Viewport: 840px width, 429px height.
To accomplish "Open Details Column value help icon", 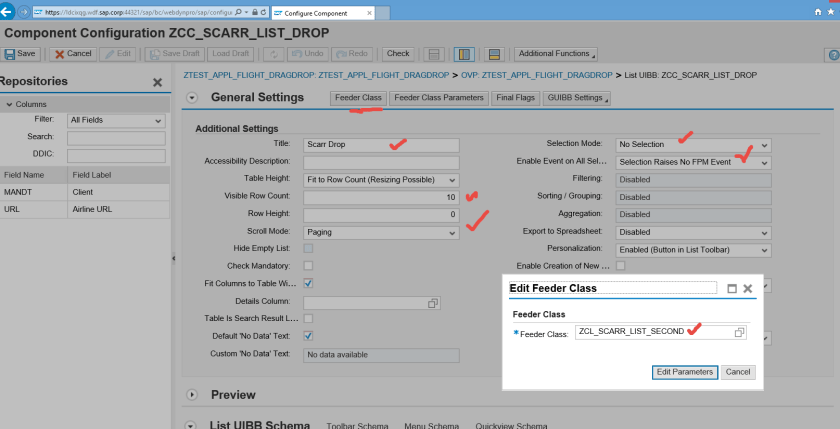I will pyautogui.click(x=433, y=304).
